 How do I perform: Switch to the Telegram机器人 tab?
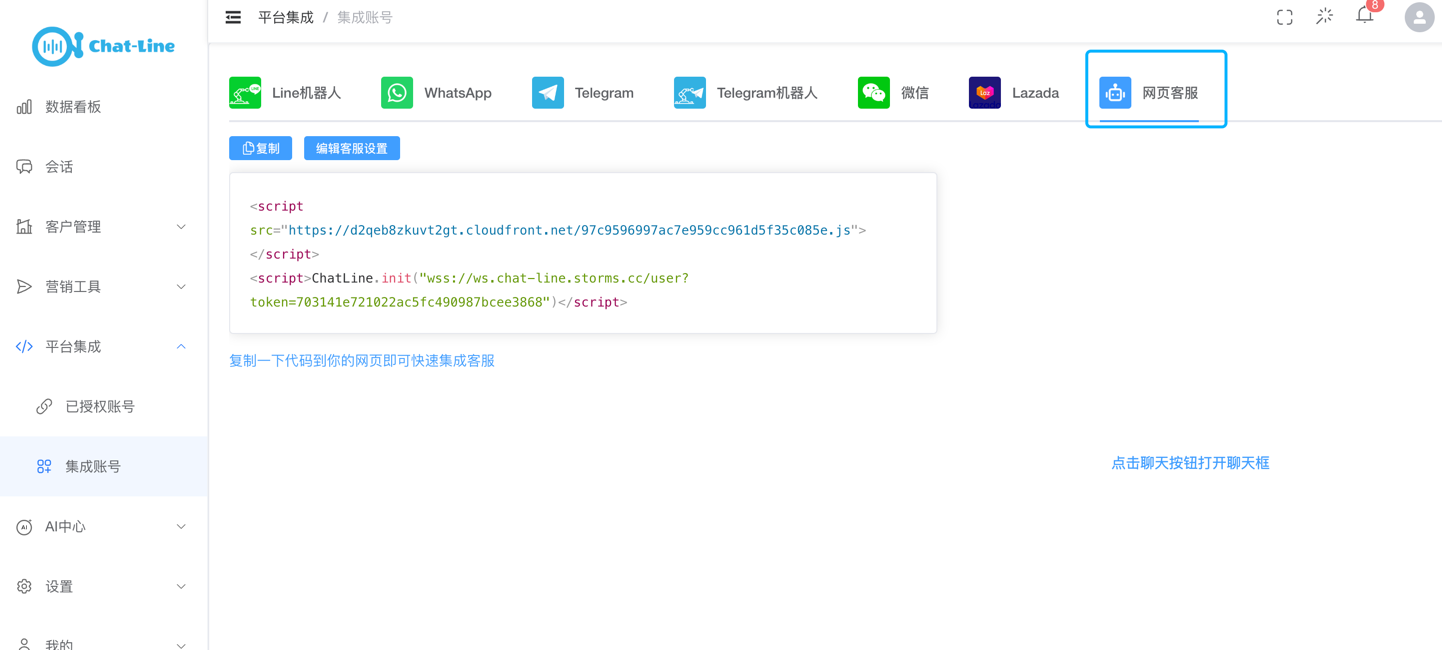[746, 93]
